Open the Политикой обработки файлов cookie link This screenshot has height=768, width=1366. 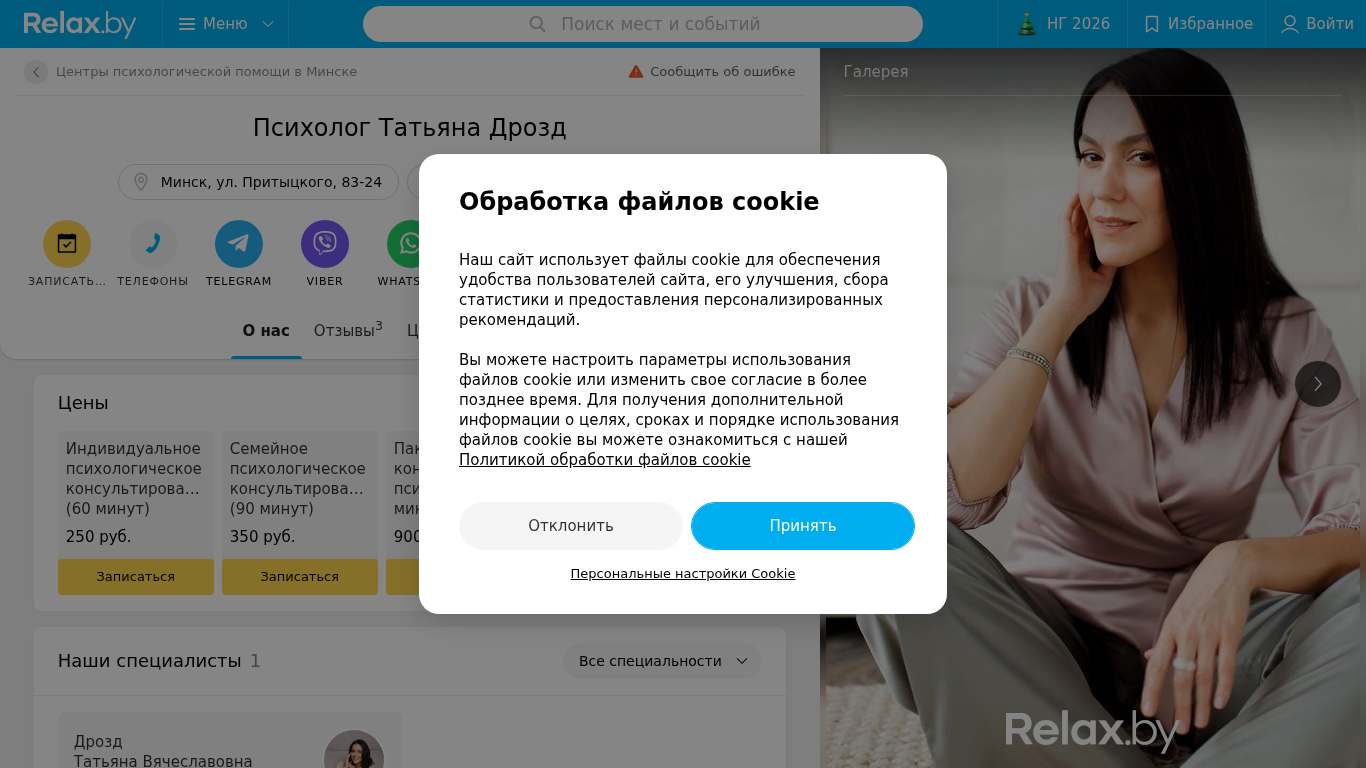coord(605,460)
